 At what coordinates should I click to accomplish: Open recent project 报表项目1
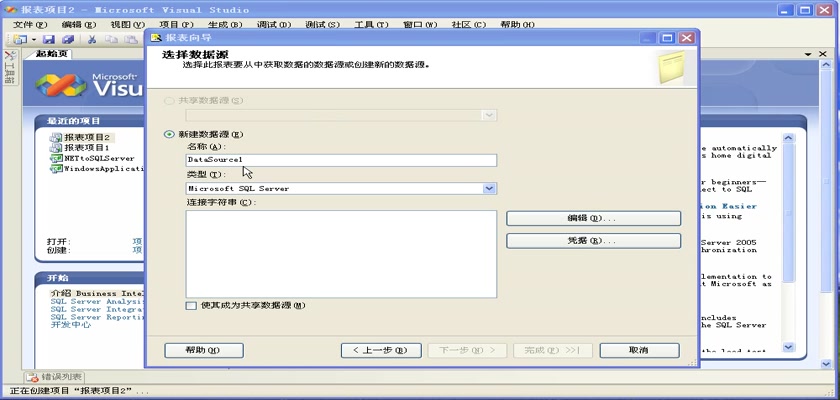pyautogui.click(x=87, y=148)
